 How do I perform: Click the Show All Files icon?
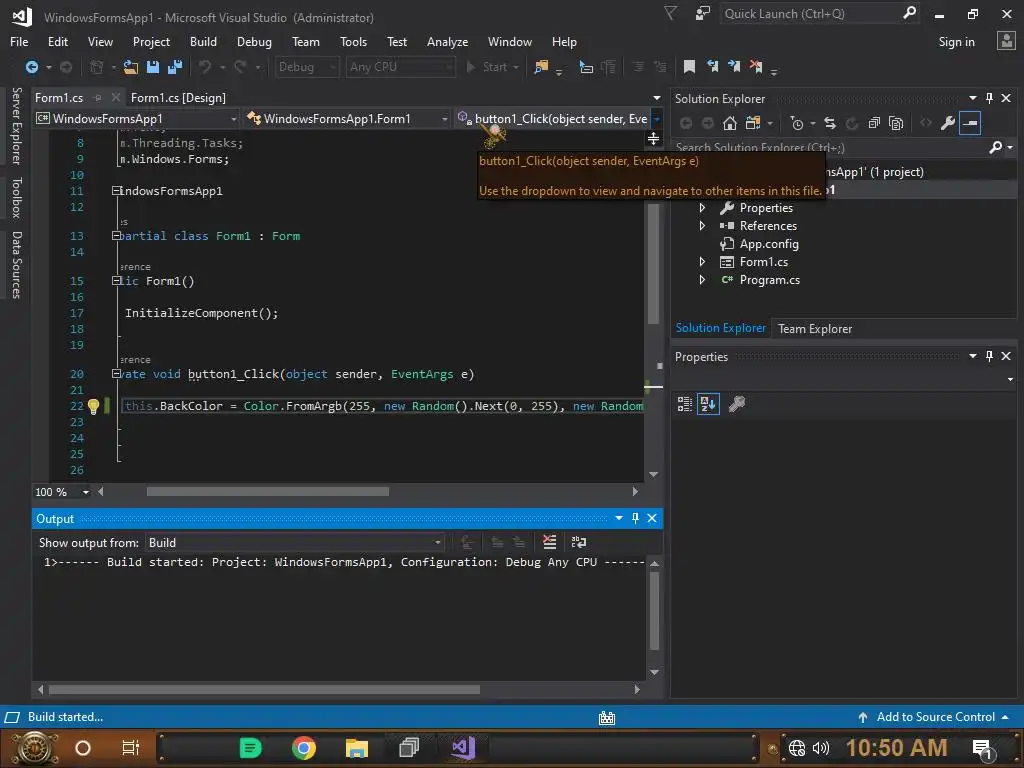(897, 123)
